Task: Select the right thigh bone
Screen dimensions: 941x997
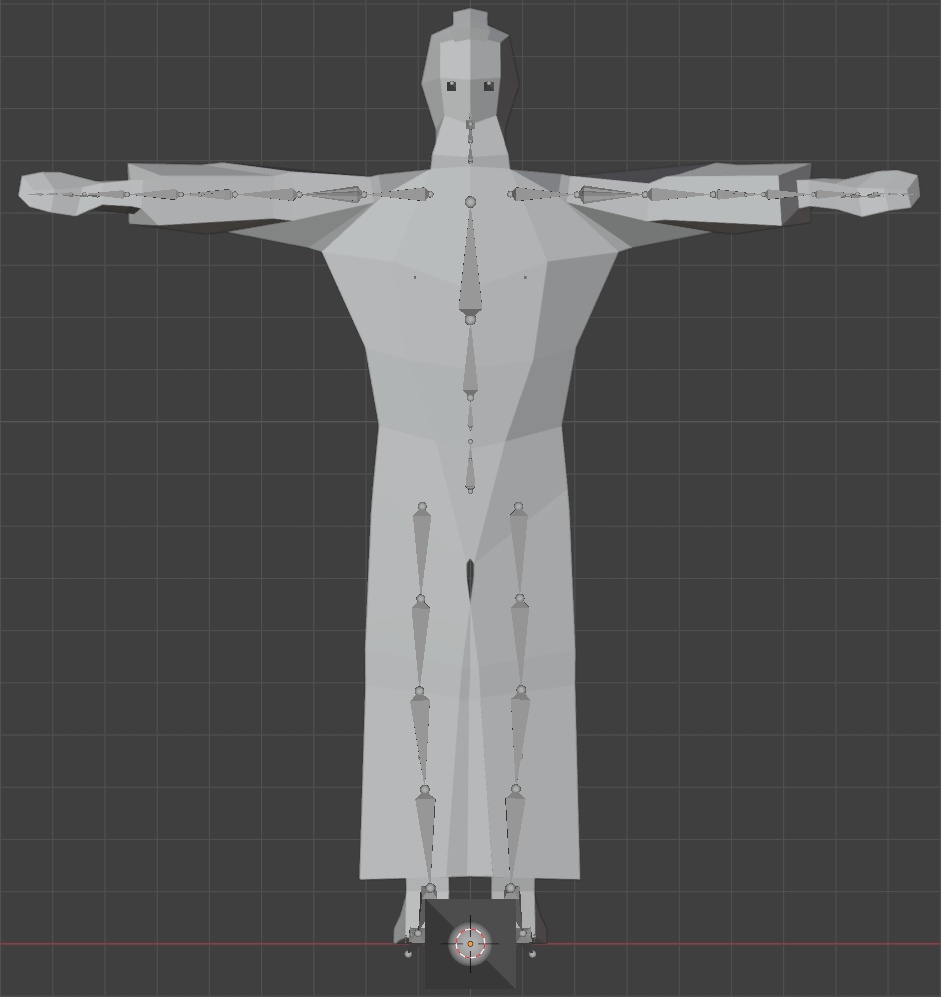Action: (519, 545)
